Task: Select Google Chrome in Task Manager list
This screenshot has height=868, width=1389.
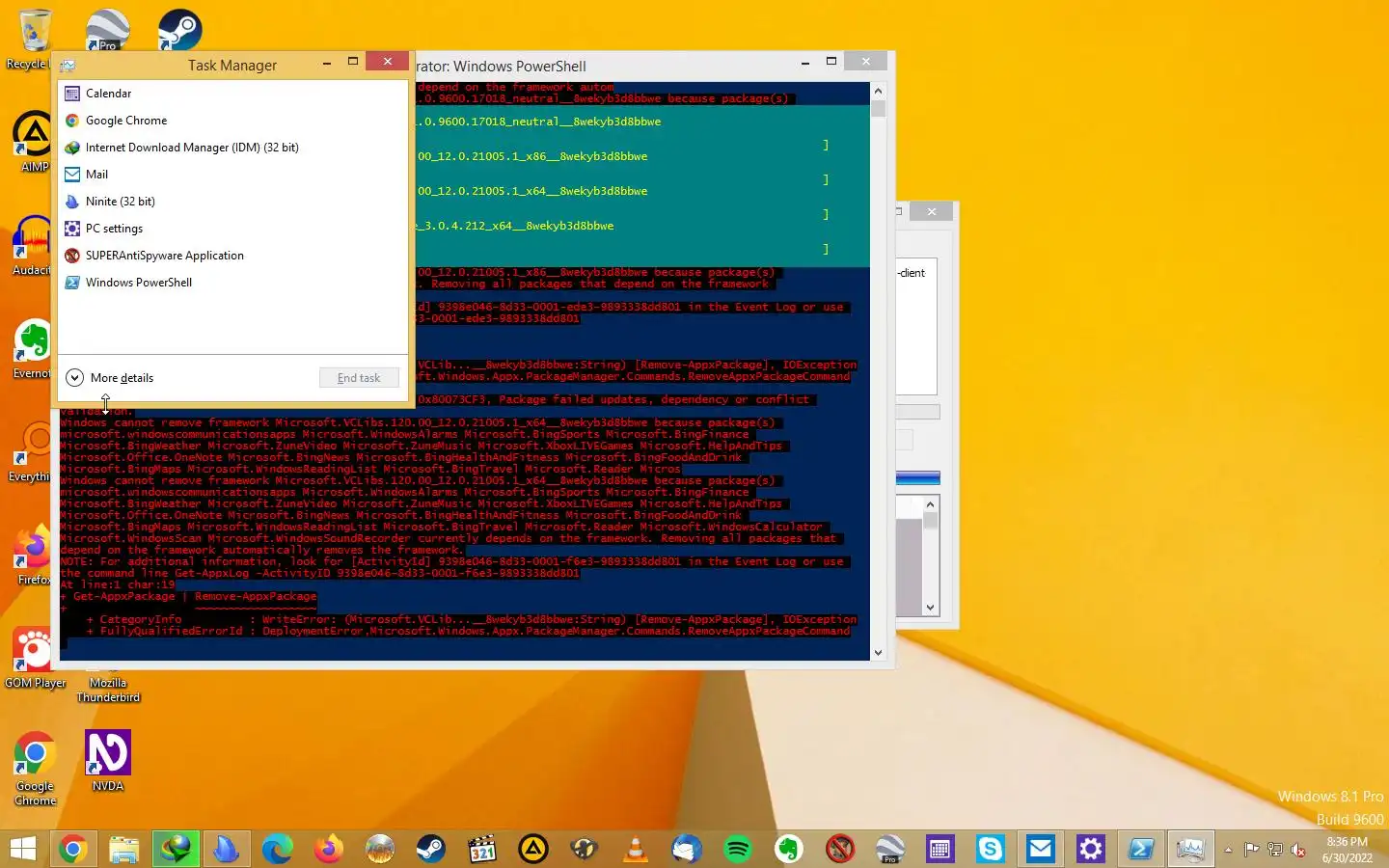Action: coord(233,121)
